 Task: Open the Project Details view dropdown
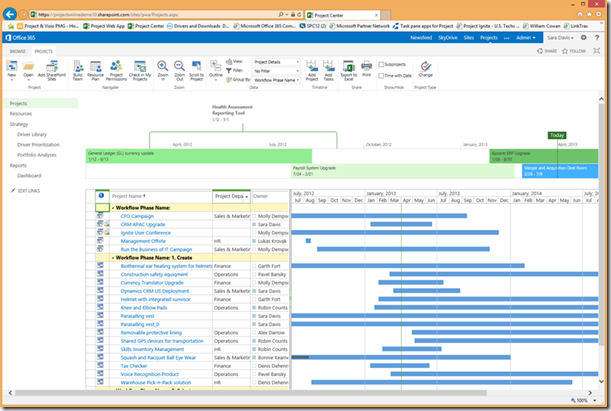[278, 62]
